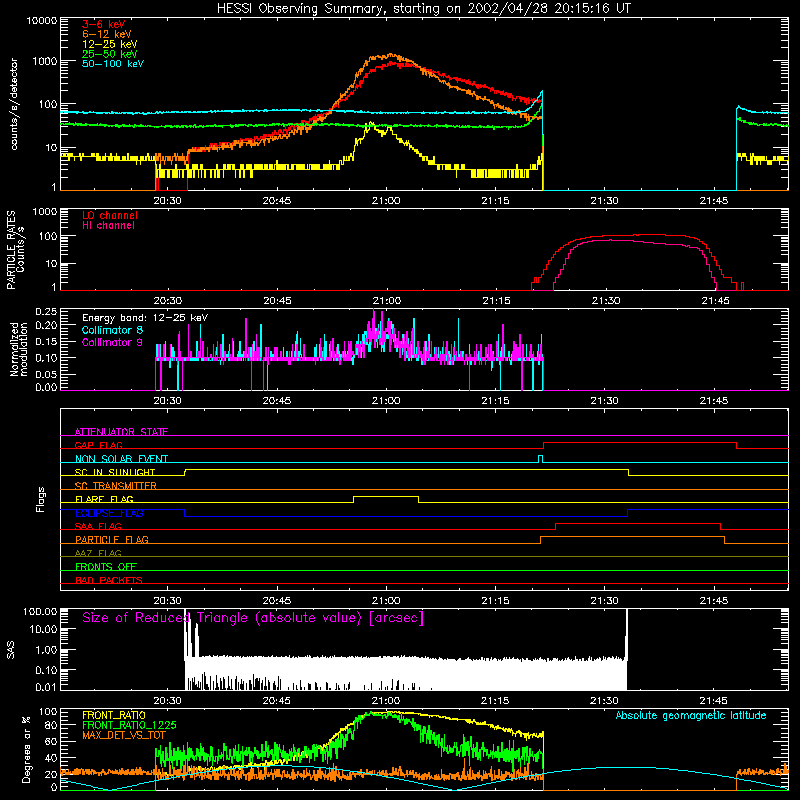Select the SAA_FLAG label
Image resolution: width=800 pixels, height=800 pixels.
[98, 526]
